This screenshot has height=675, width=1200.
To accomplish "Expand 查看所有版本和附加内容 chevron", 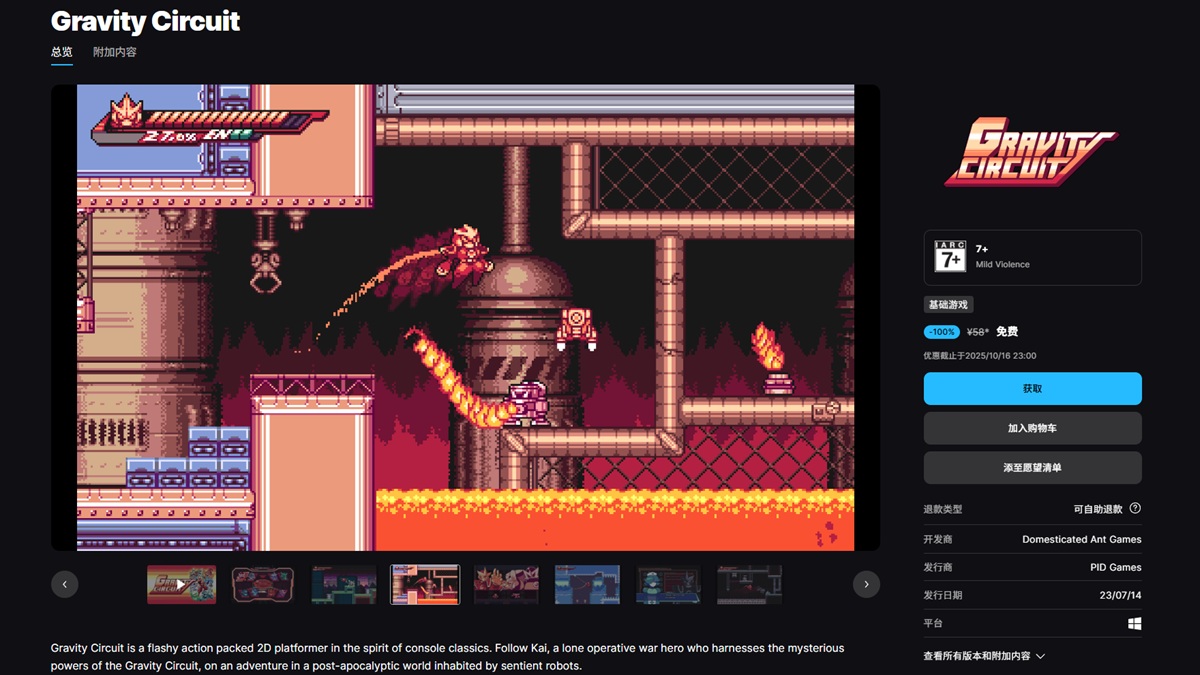I will [1041, 657].
